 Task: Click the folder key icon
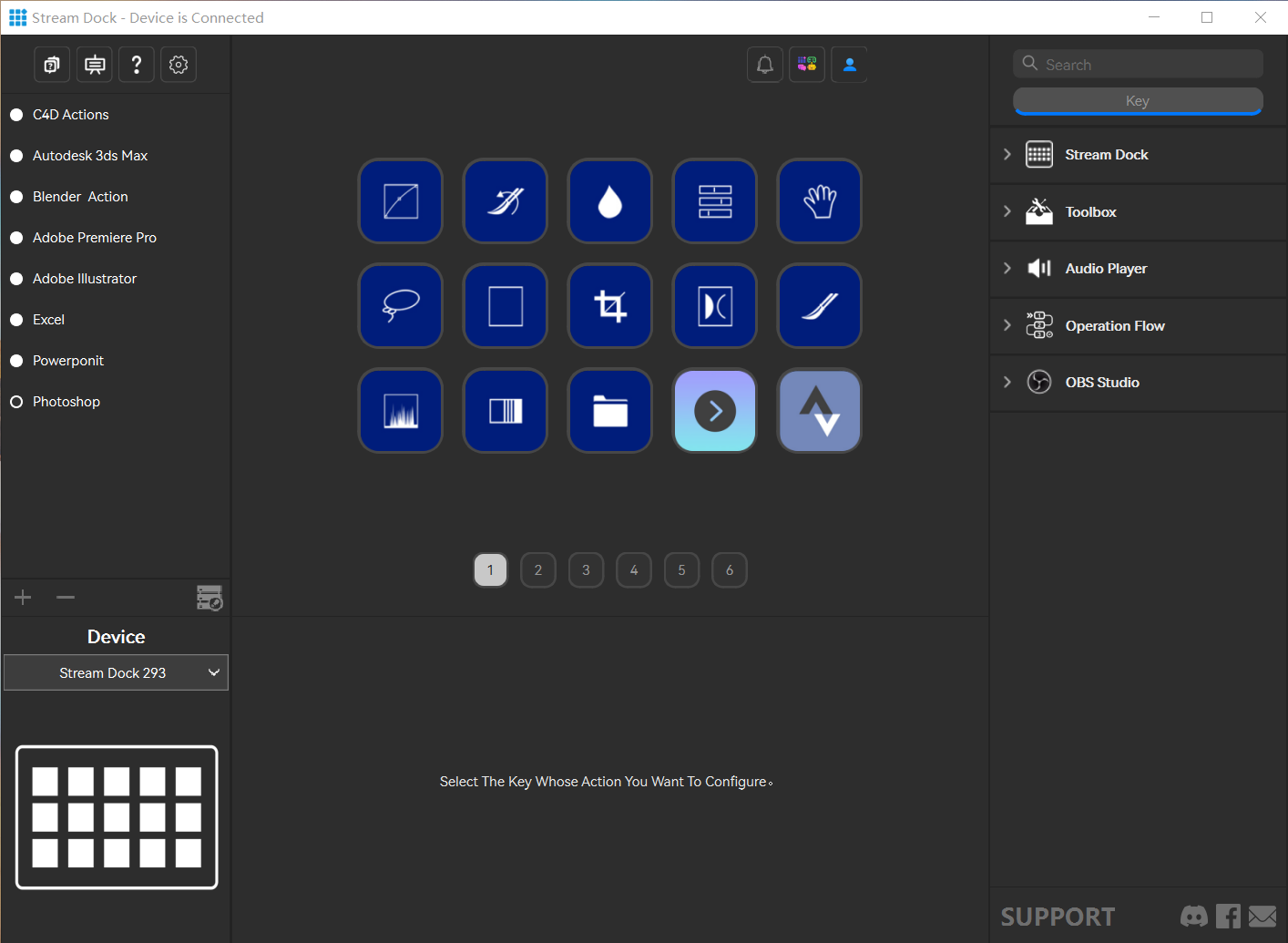point(610,411)
